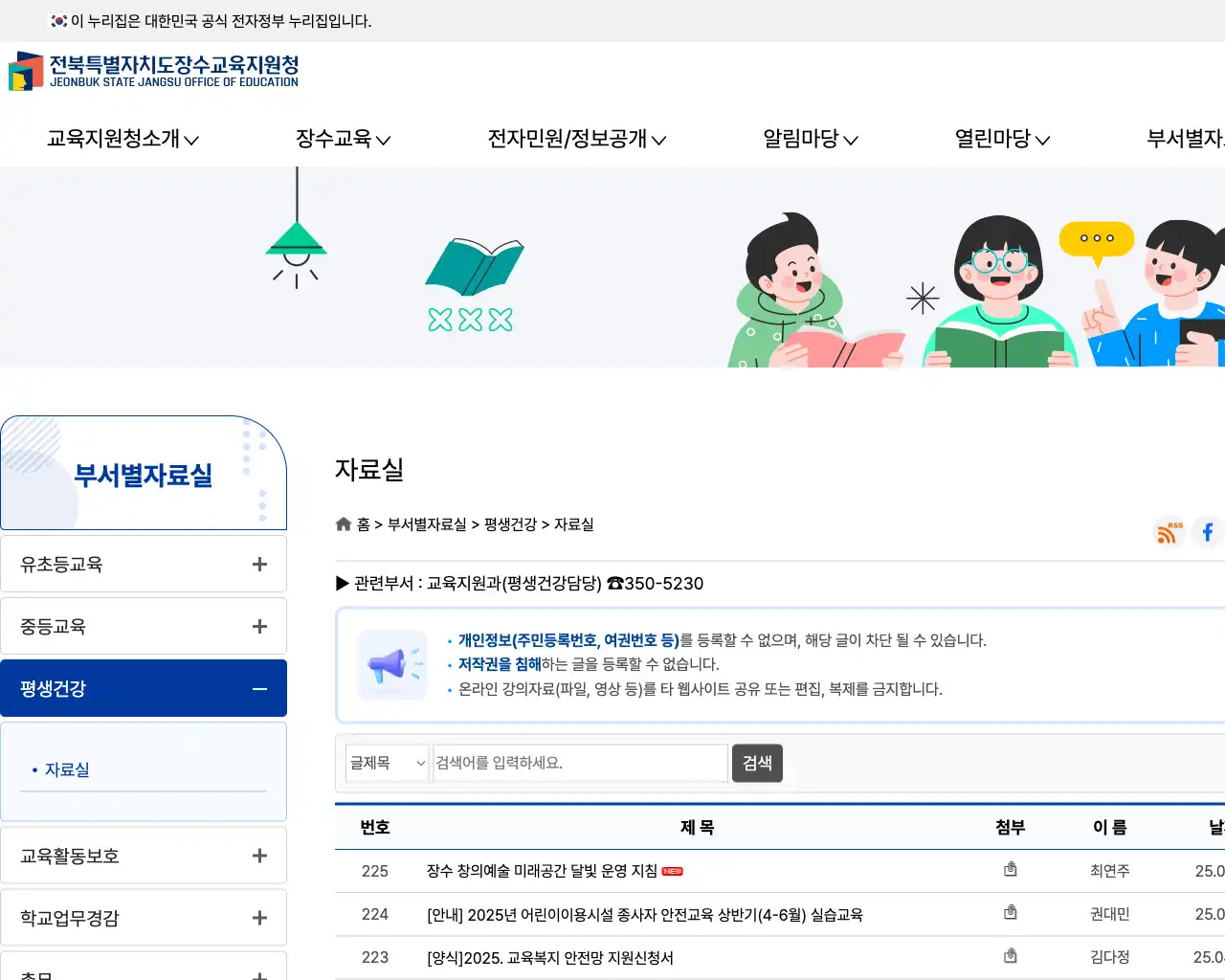Open the 글제목 search type dropdown
This screenshot has height=980, width=1225.
click(388, 763)
